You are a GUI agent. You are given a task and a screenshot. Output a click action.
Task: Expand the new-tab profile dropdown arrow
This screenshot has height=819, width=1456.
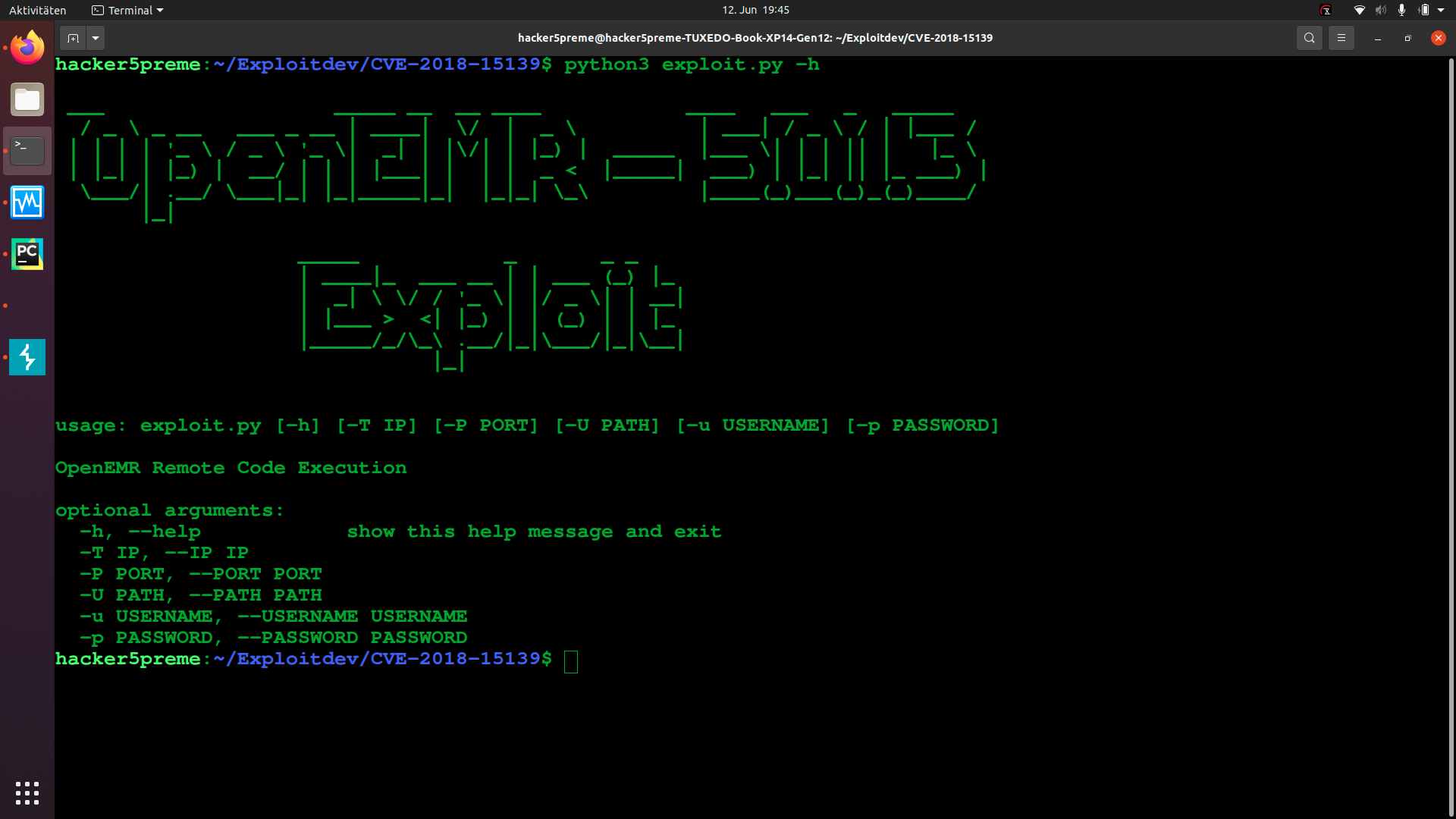(x=96, y=38)
